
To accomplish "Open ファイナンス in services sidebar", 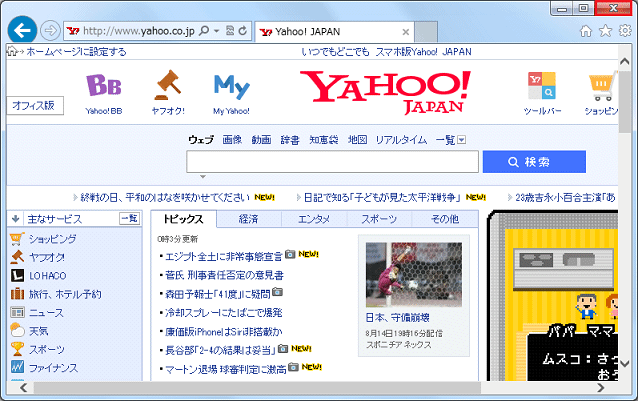I will click(x=53, y=368).
